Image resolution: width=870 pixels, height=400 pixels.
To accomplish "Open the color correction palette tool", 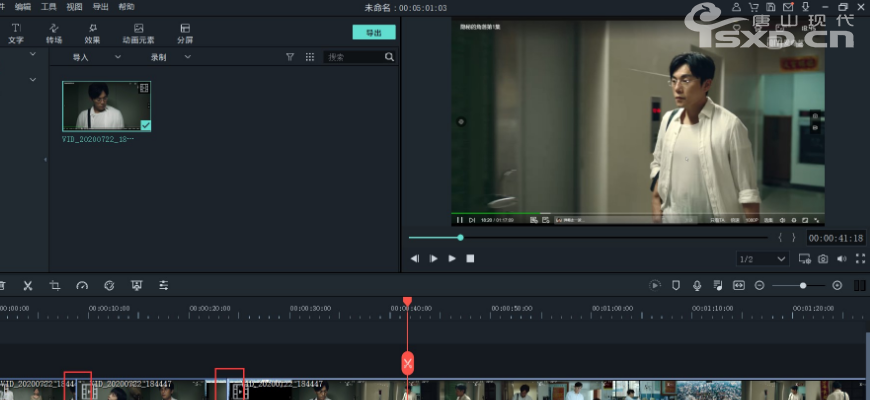I will [x=109, y=286].
